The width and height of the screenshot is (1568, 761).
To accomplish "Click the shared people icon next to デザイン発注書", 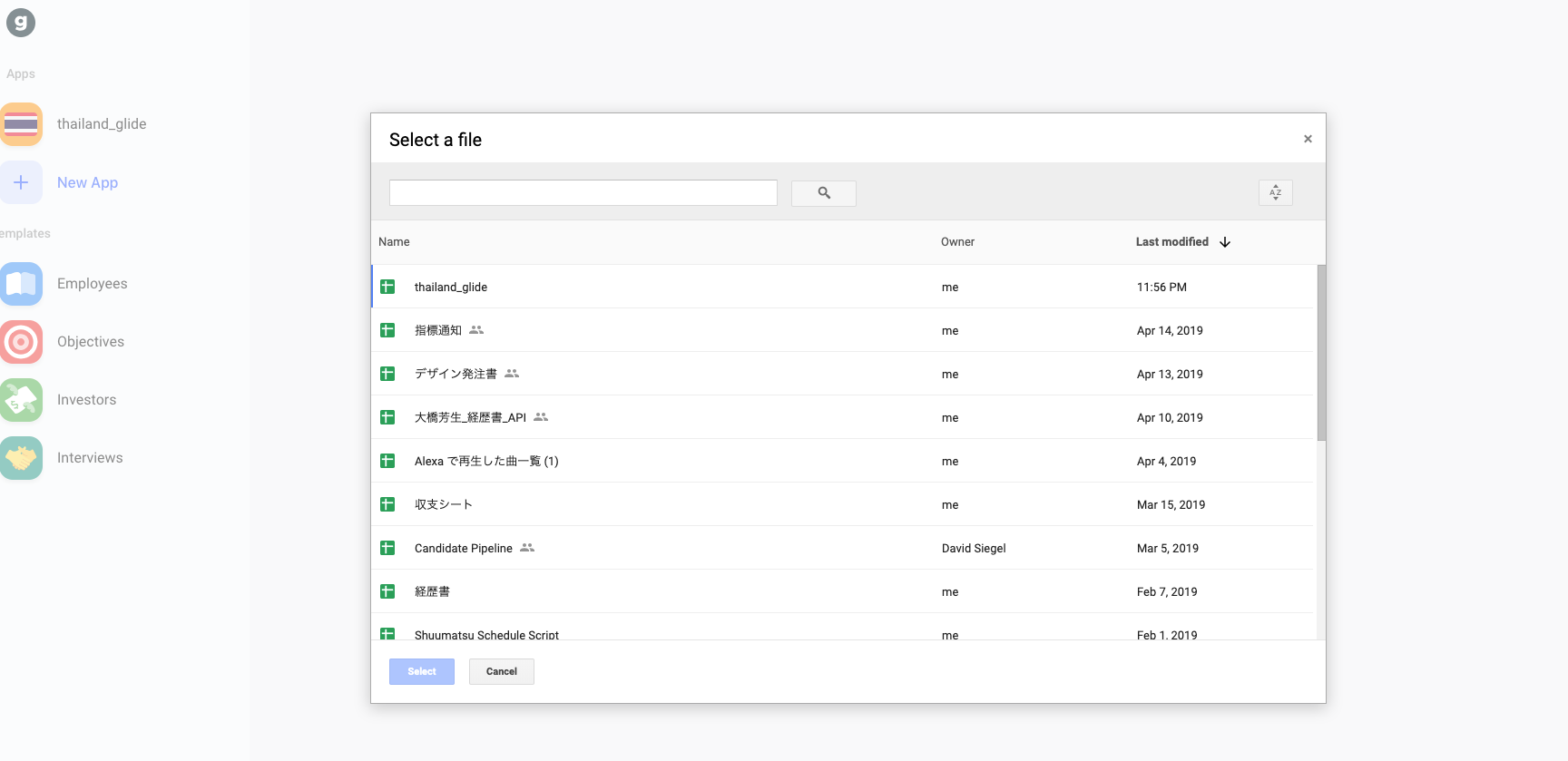I will [512, 374].
